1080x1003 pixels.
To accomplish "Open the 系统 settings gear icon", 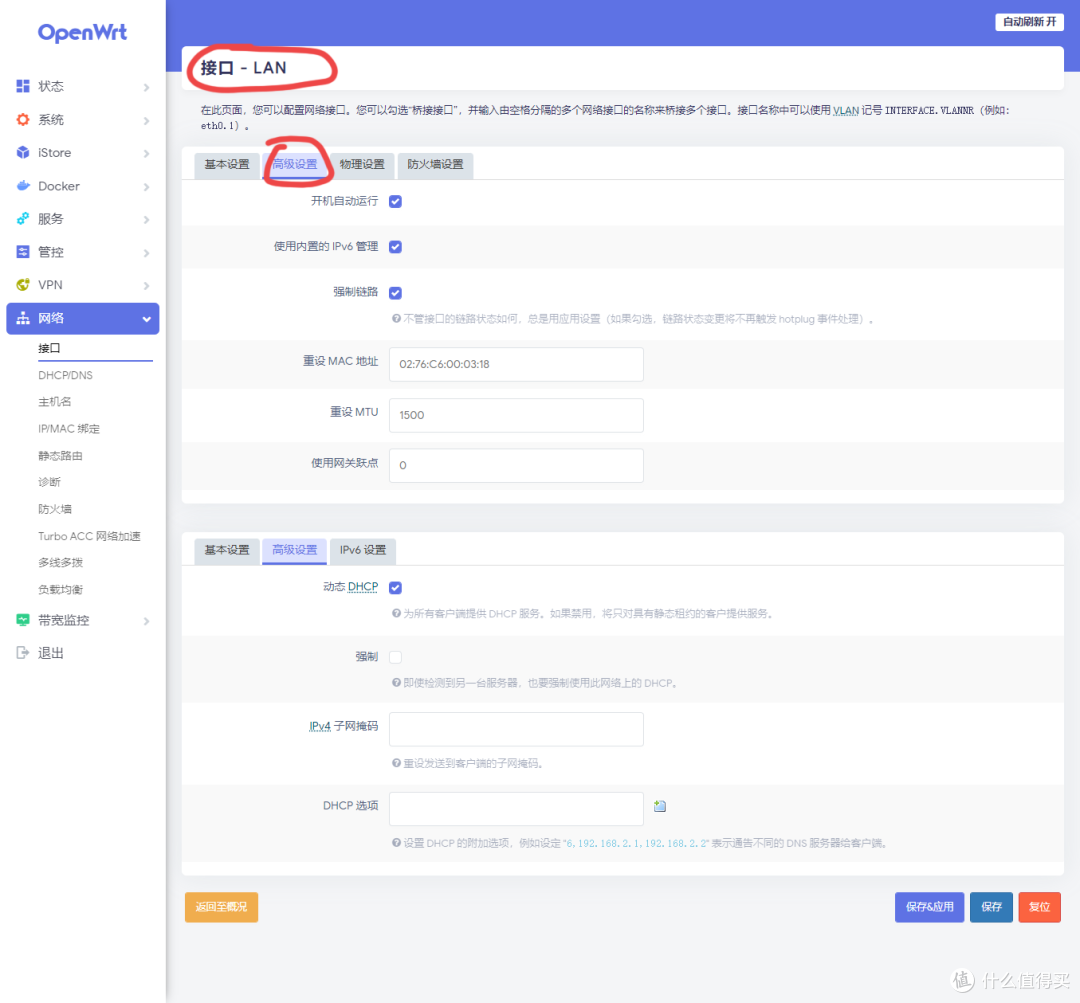I will click(24, 119).
